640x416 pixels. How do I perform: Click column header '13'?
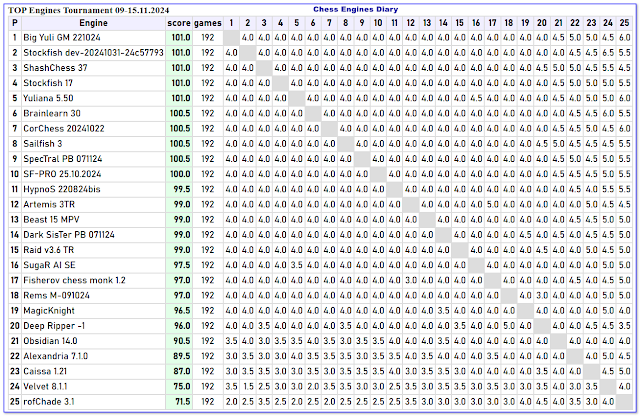click(427, 23)
